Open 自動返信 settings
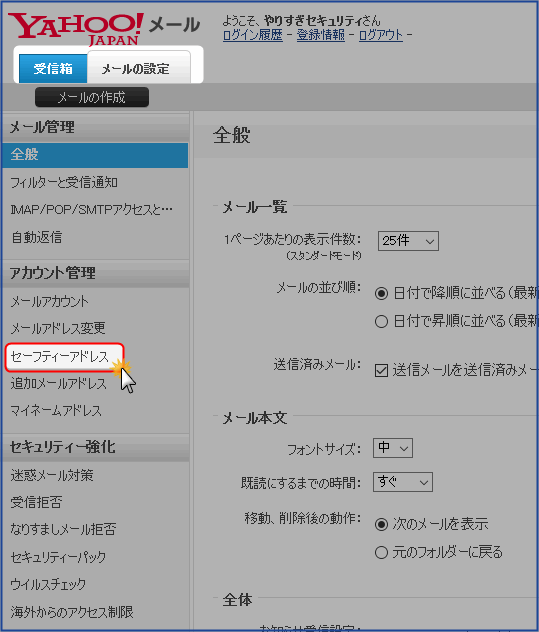Viewport: 539px width, 632px height. click(37, 237)
